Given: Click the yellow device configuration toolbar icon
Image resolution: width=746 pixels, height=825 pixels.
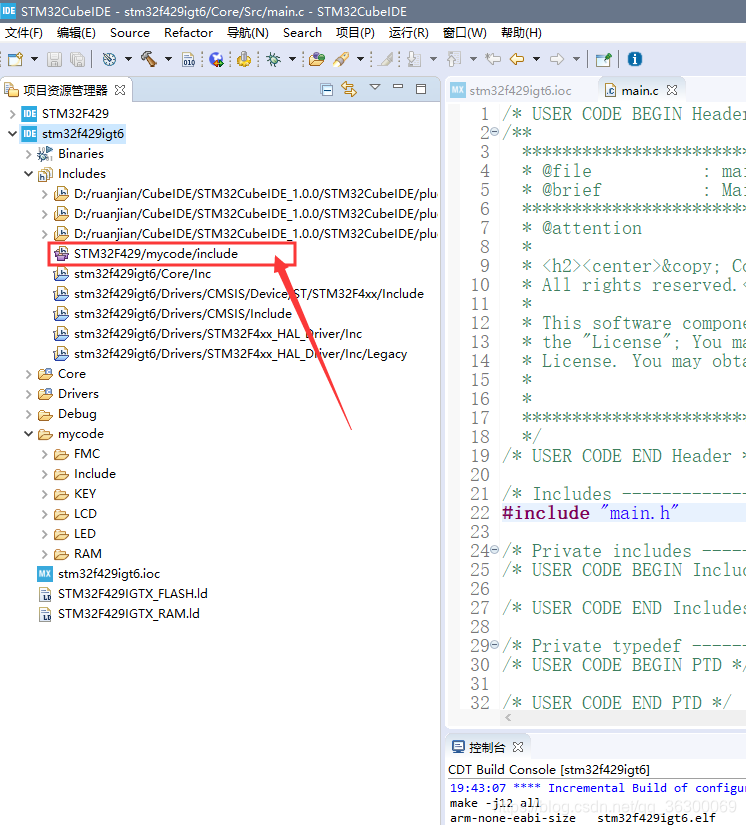Looking at the screenshot, I should click(x=244, y=59).
